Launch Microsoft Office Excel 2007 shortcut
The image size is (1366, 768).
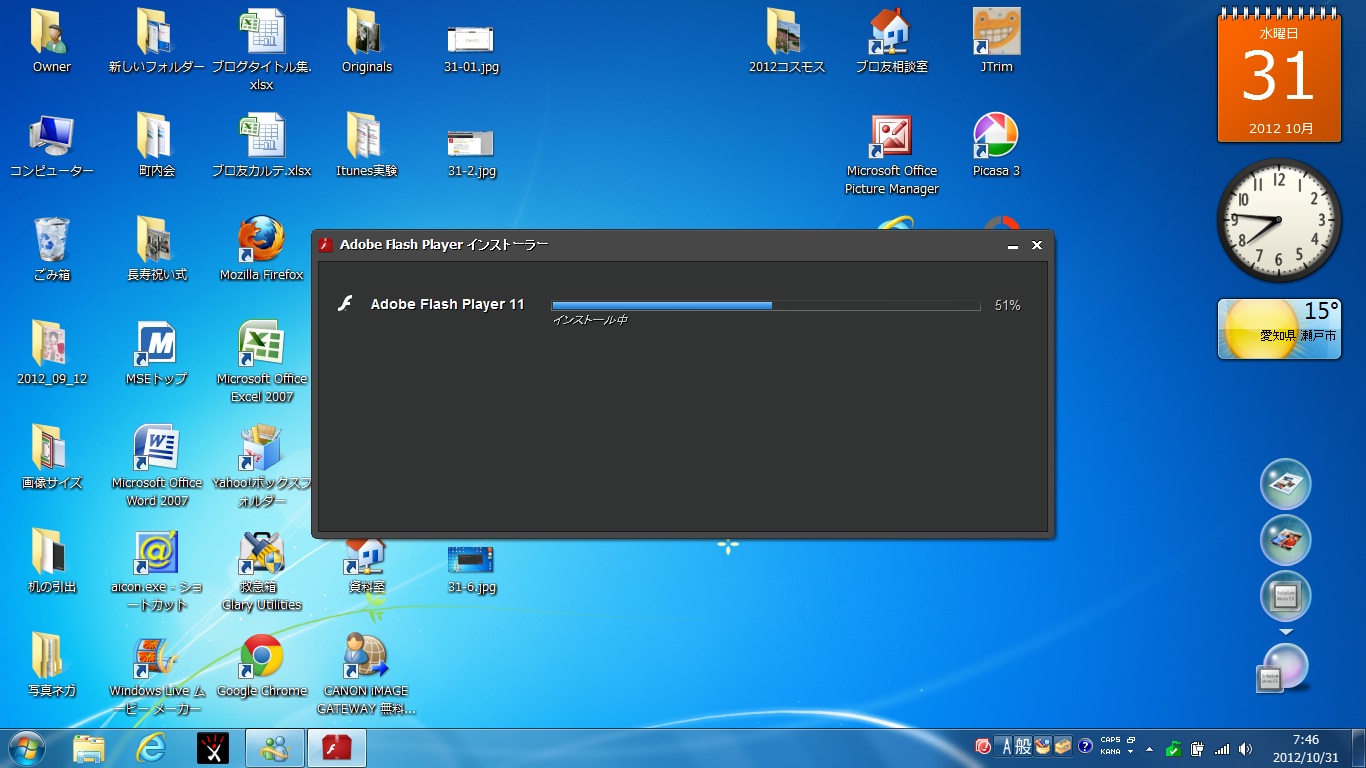pyautogui.click(x=262, y=362)
